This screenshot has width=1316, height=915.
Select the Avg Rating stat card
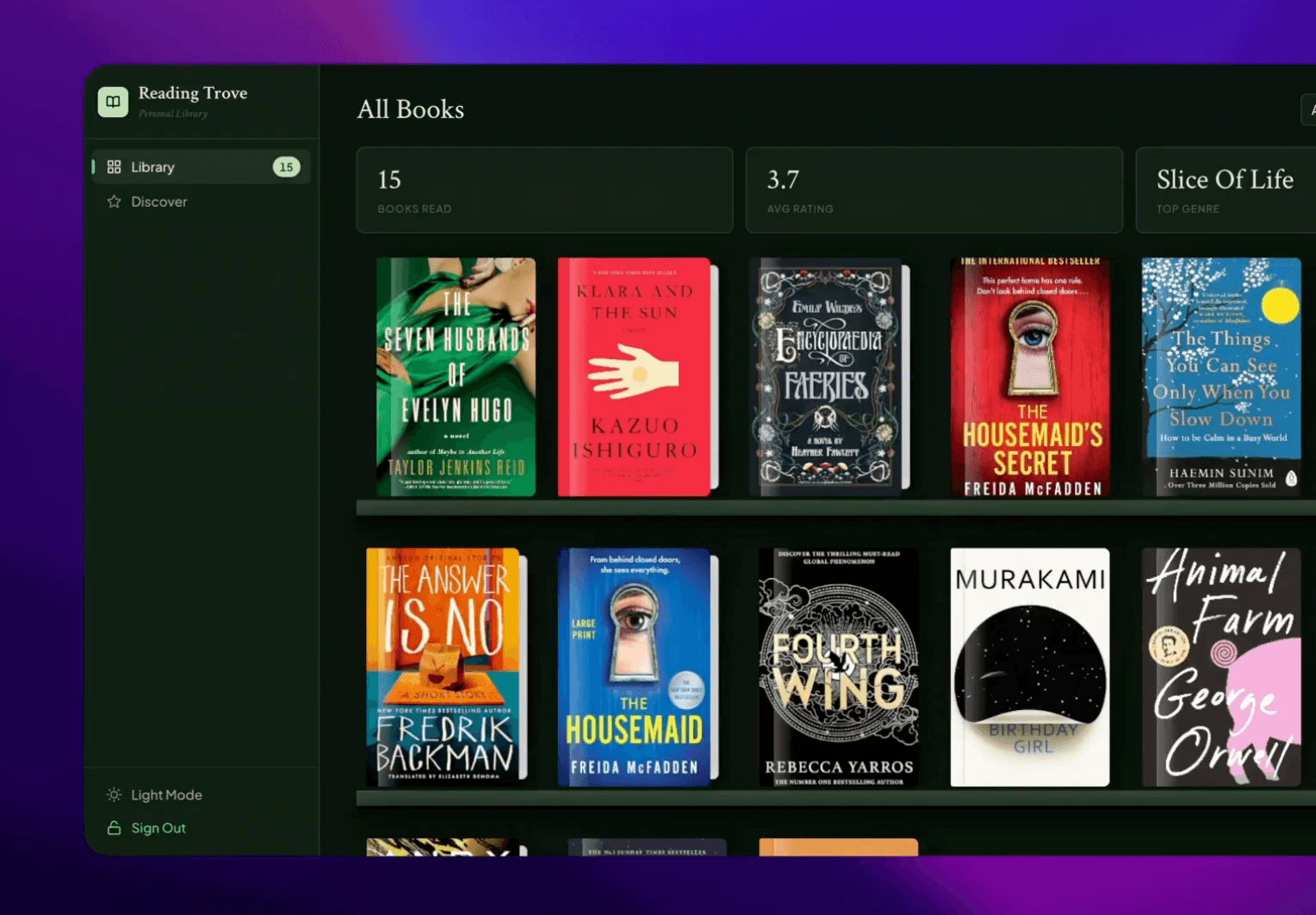pos(934,190)
